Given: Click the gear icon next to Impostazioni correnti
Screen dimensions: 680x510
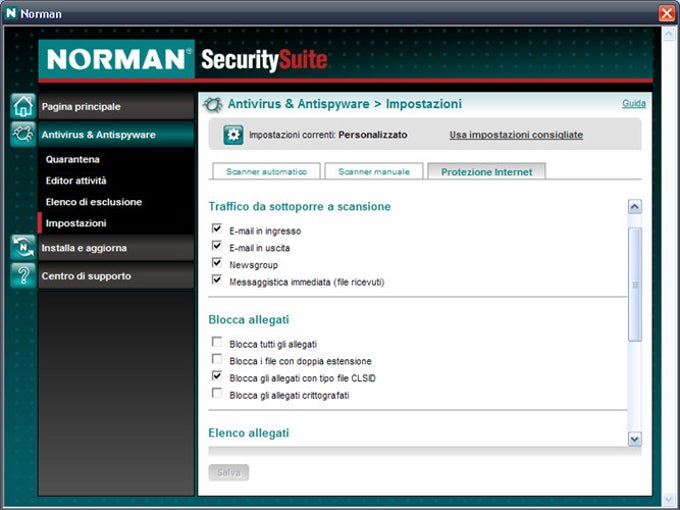Looking at the screenshot, I should [233, 135].
